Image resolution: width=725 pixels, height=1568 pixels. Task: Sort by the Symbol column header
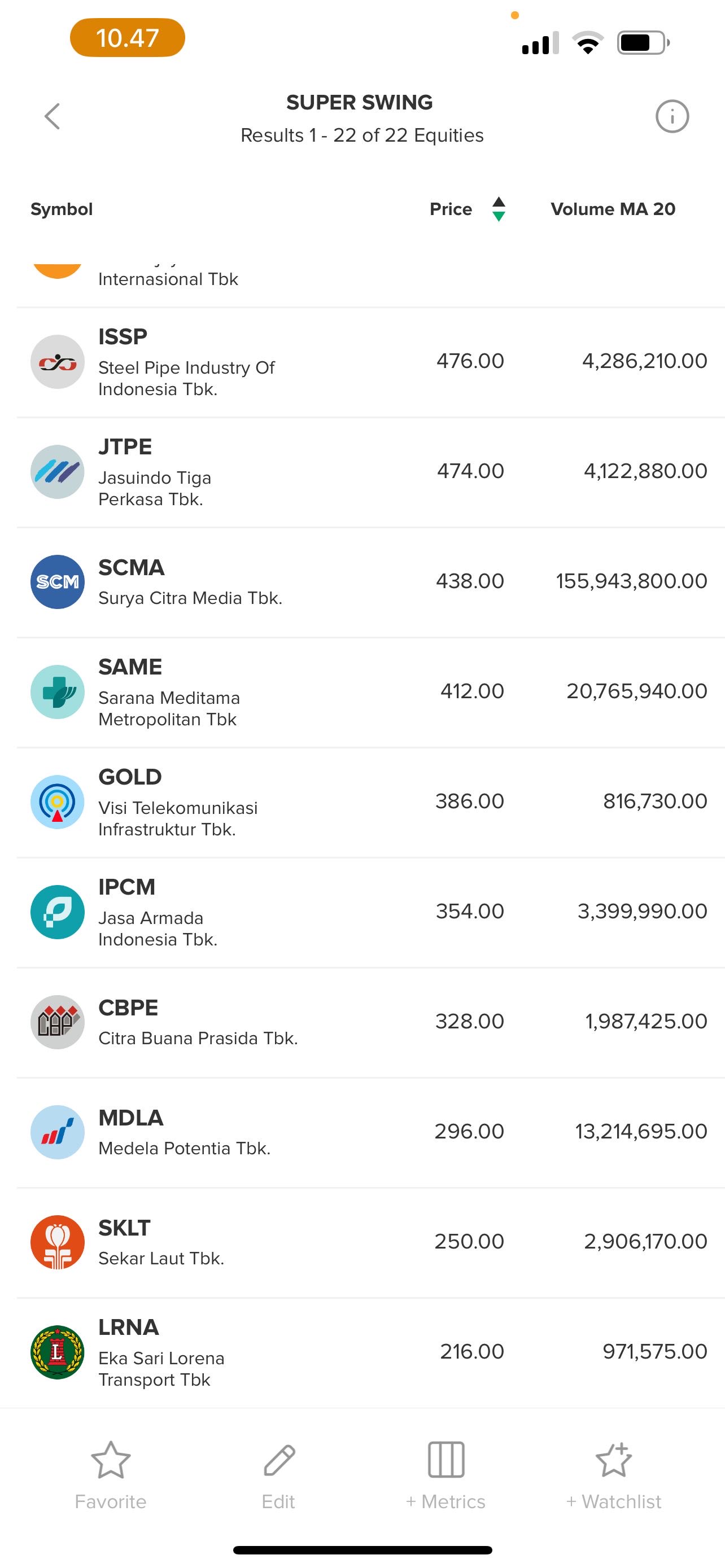pyautogui.click(x=62, y=209)
